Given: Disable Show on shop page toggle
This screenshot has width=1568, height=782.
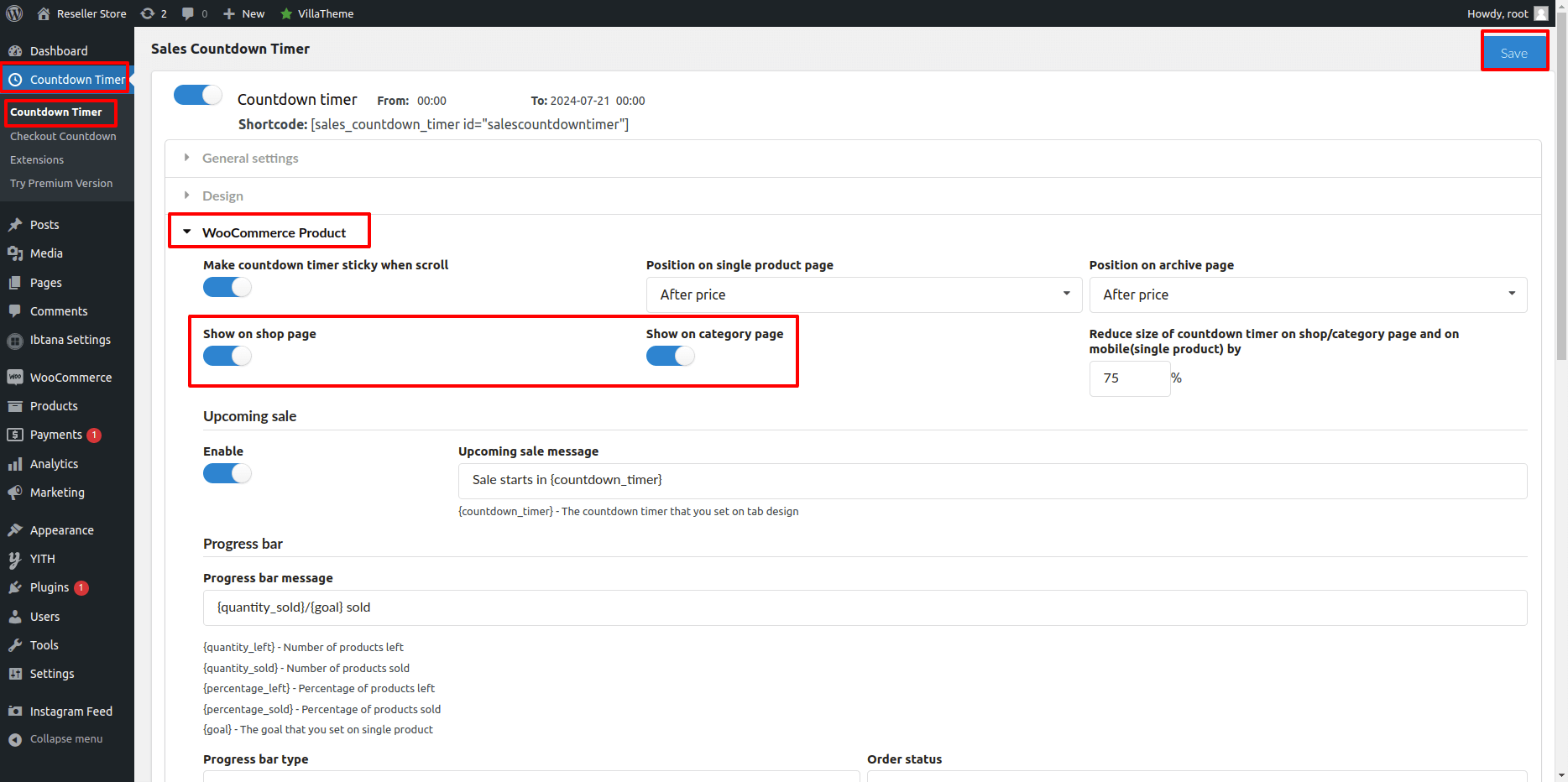Looking at the screenshot, I should click(x=227, y=356).
